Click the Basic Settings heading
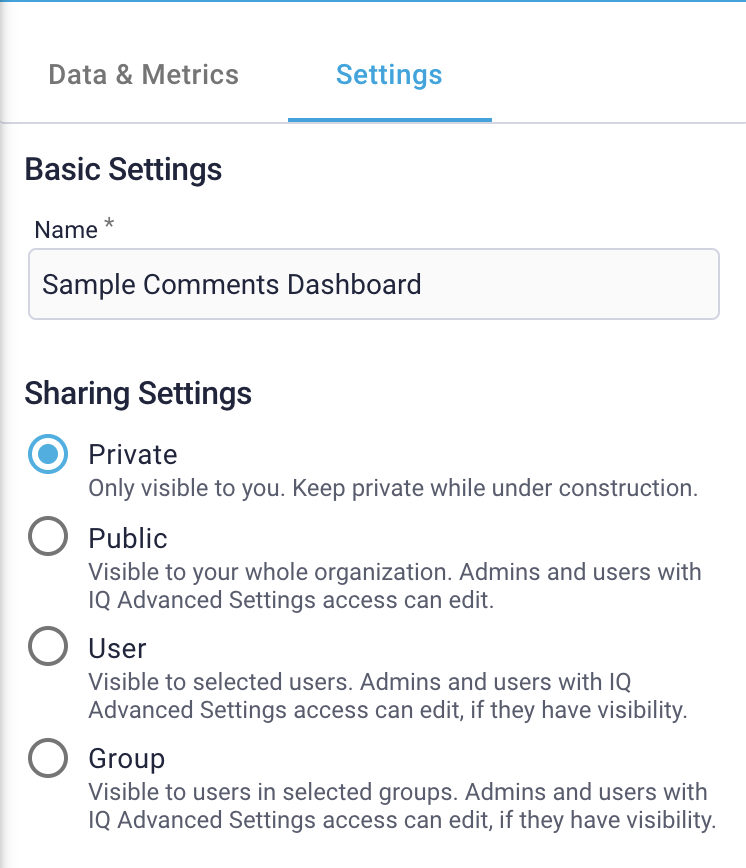 click(x=123, y=169)
